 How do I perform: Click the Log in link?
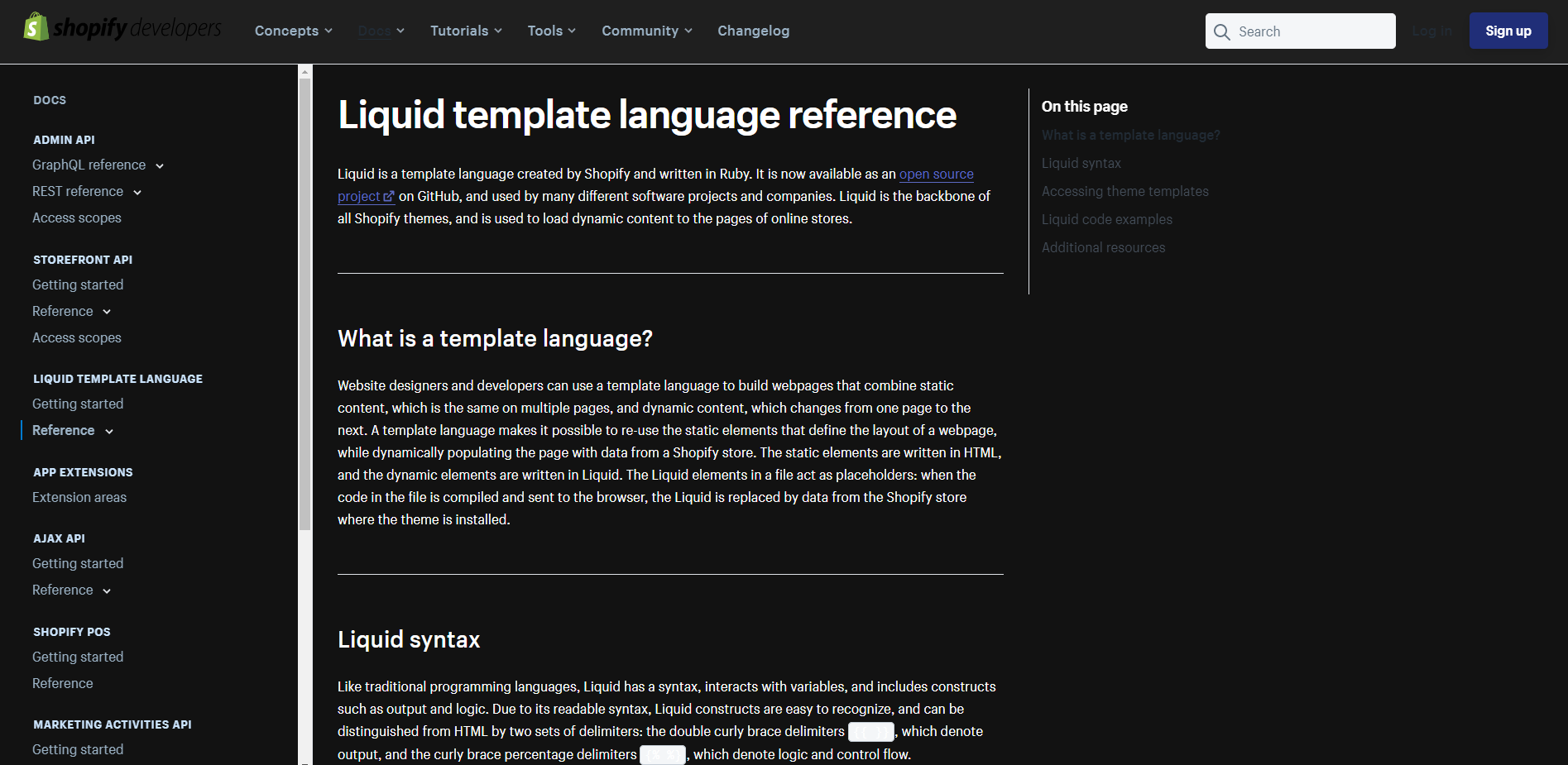(x=1432, y=31)
